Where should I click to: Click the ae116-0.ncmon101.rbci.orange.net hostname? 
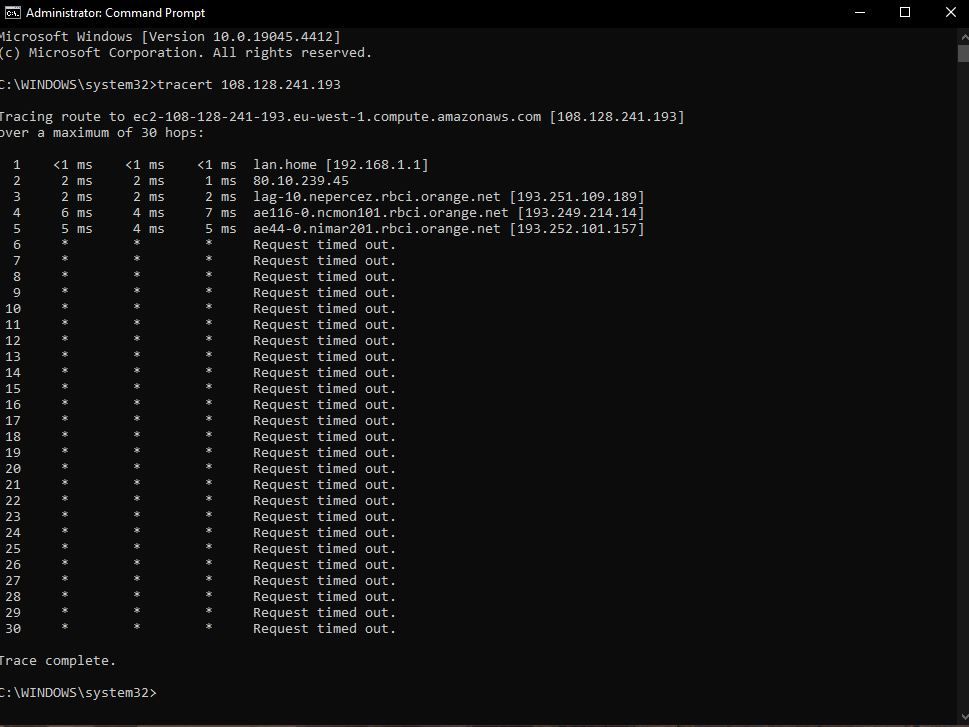381,213
